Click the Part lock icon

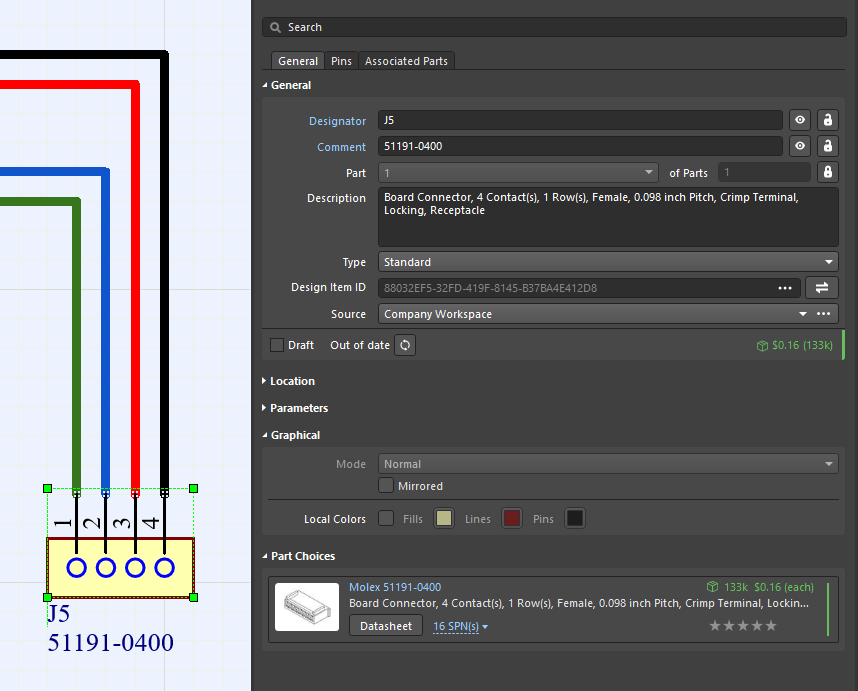click(827, 172)
